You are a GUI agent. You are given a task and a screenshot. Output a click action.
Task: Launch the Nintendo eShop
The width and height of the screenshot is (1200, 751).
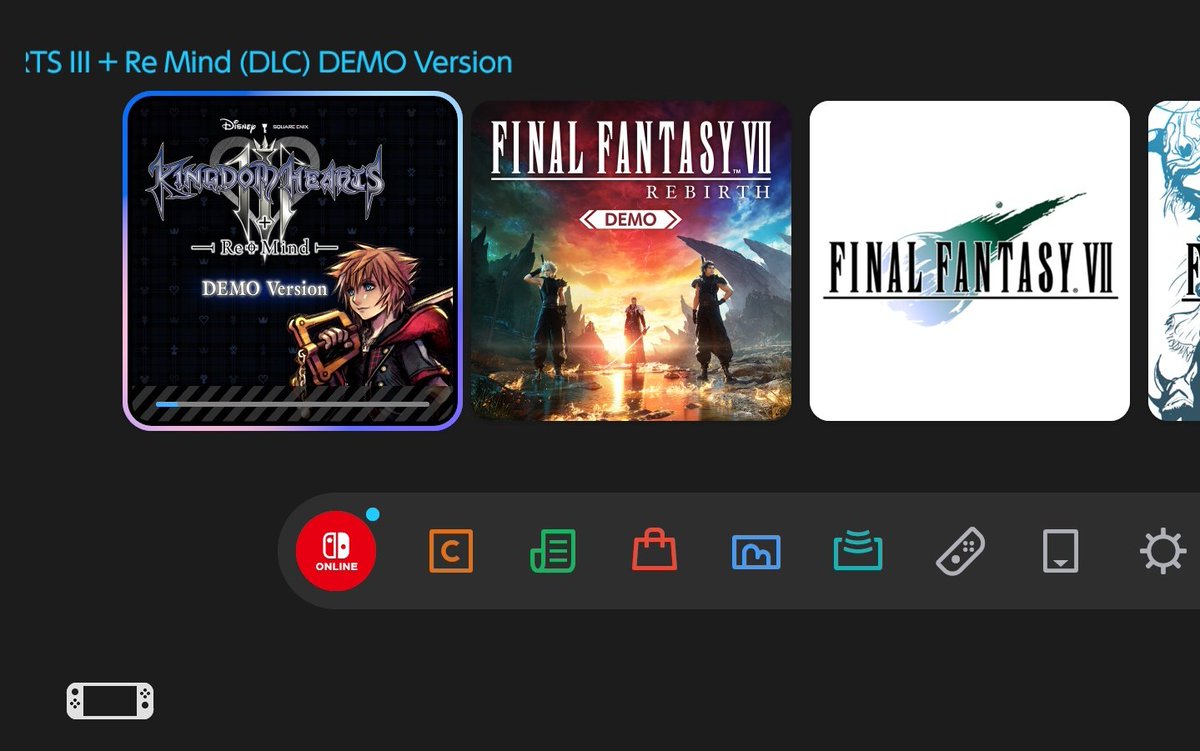tap(655, 551)
